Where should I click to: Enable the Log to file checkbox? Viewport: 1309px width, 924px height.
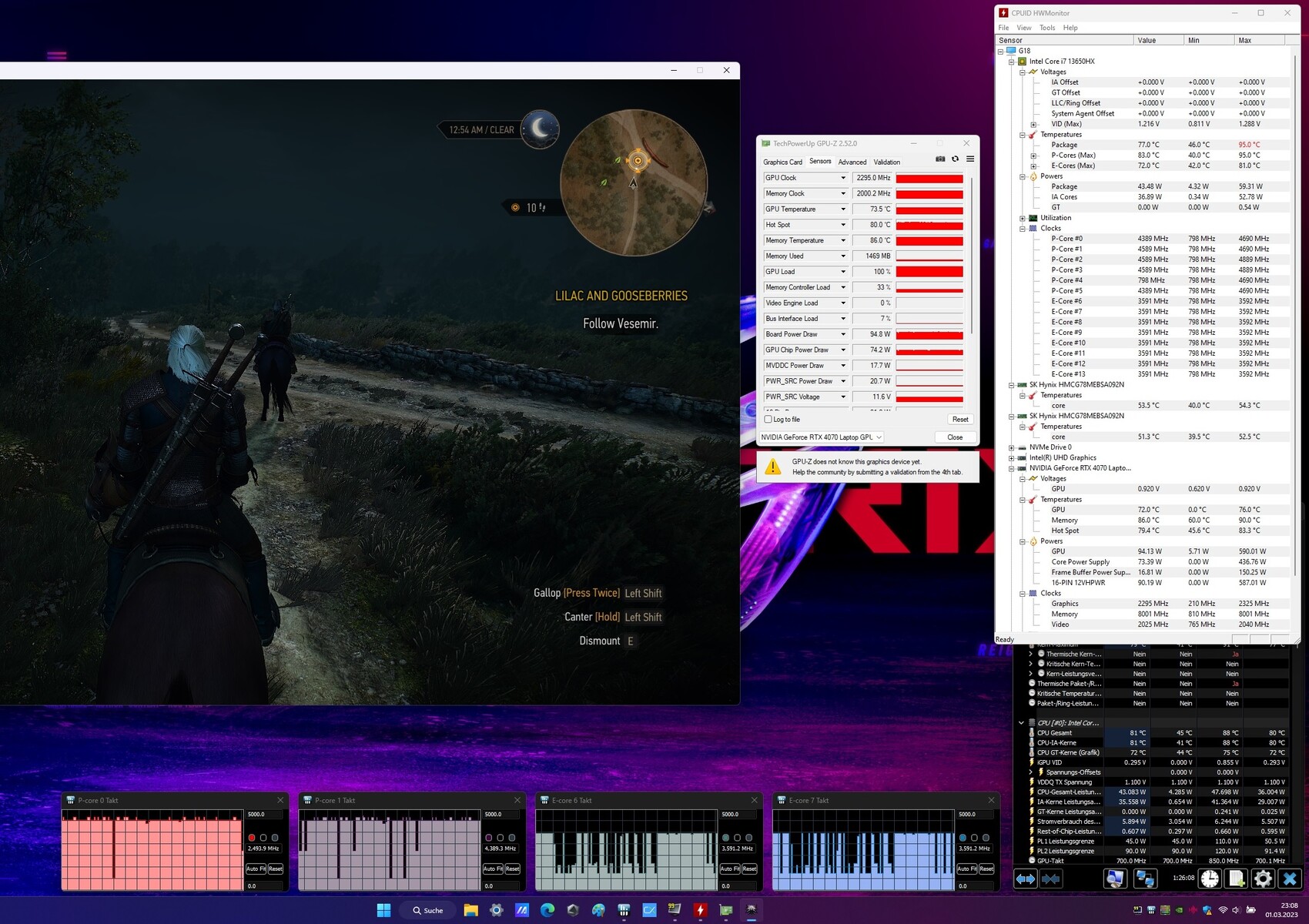click(x=768, y=419)
